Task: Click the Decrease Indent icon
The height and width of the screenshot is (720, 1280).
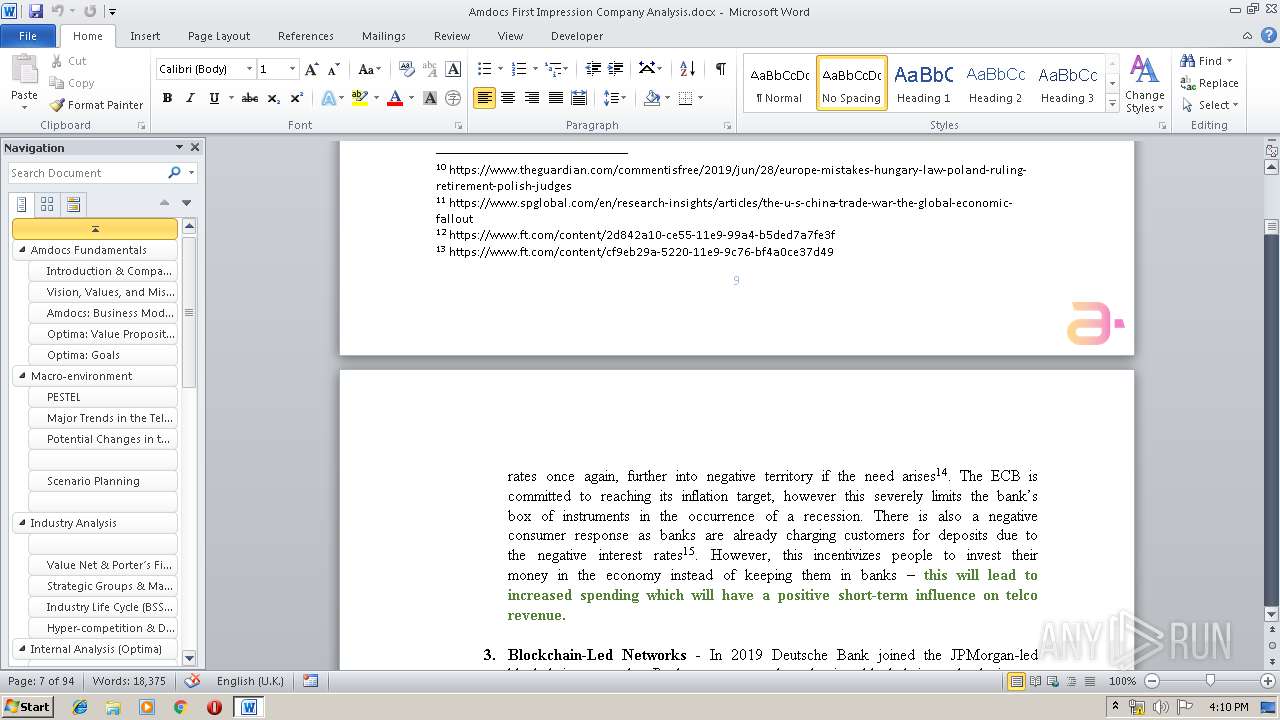Action: point(593,69)
